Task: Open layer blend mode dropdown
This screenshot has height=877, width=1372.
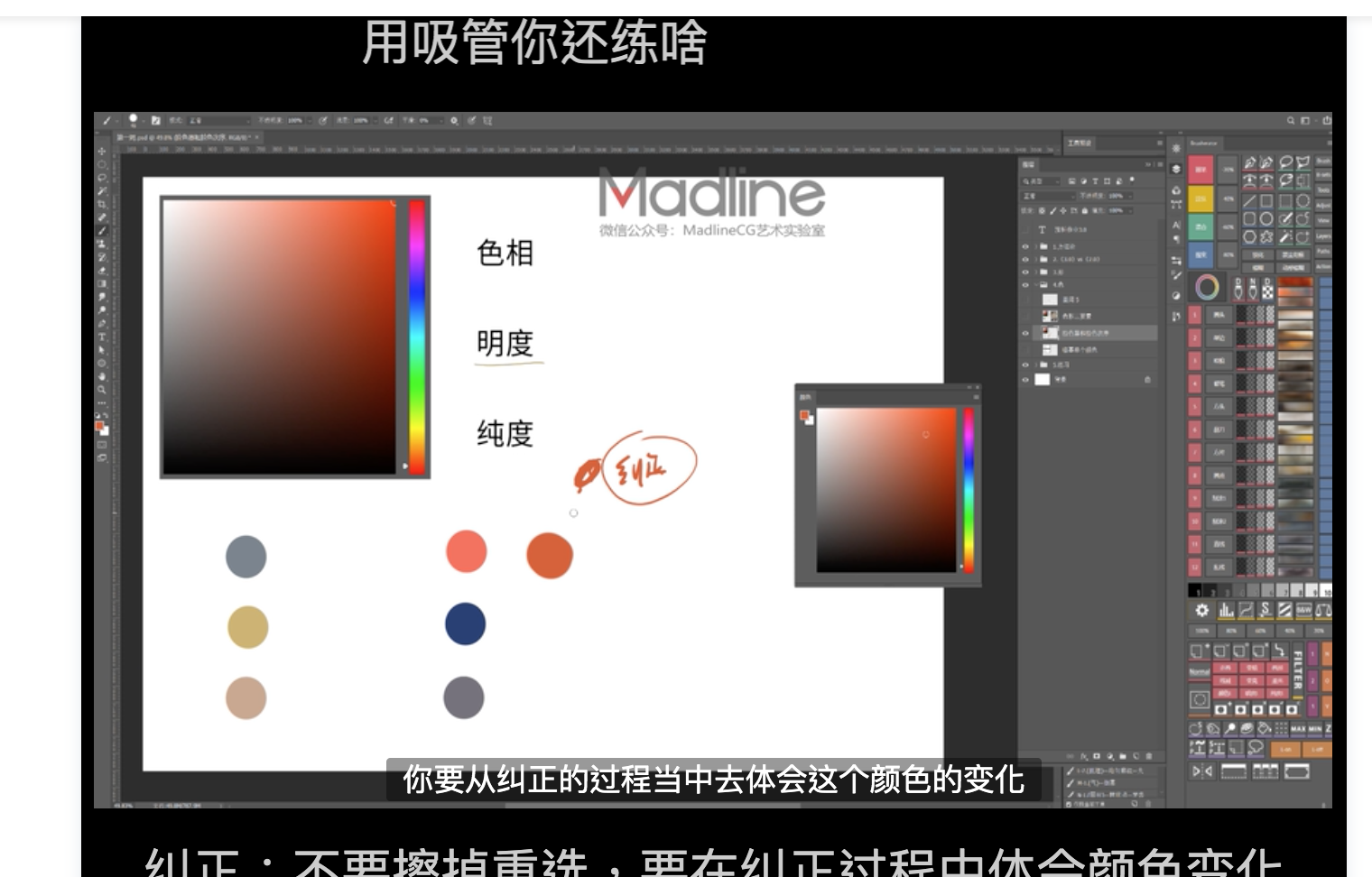Action: tap(1048, 196)
